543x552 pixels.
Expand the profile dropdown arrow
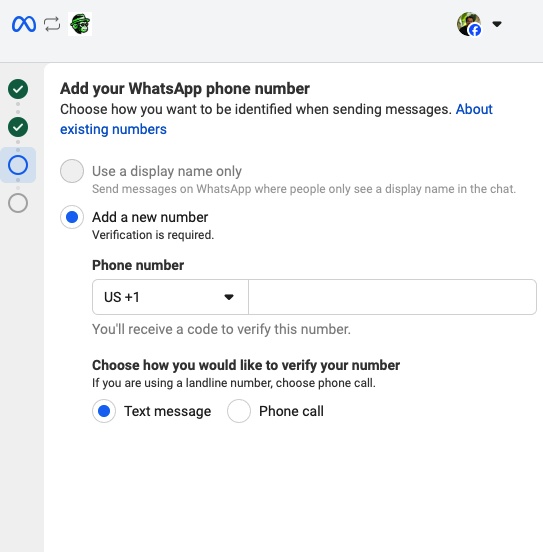[x=497, y=24]
